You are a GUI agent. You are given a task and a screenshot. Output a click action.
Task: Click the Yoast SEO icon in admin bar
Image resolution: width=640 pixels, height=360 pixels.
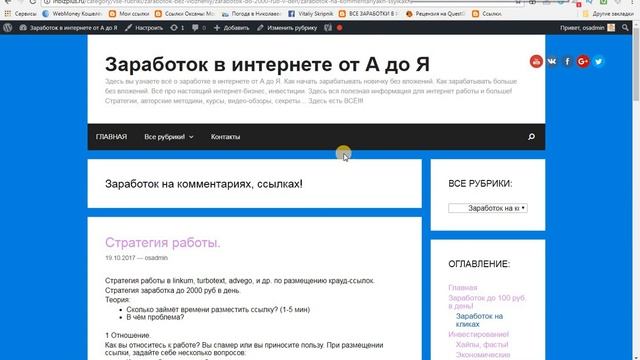(x=328, y=28)
